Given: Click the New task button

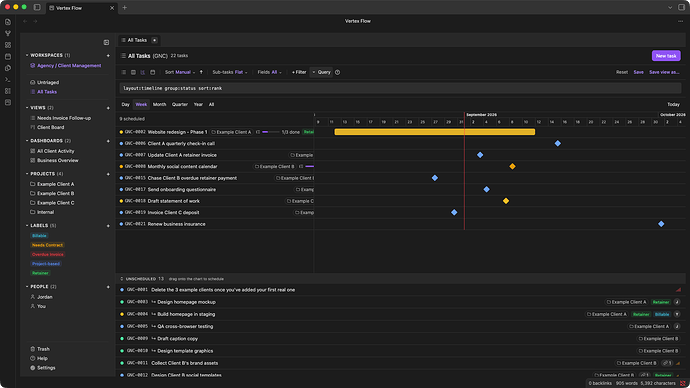Looking at the screenshot, I should [x=666, y=56].
